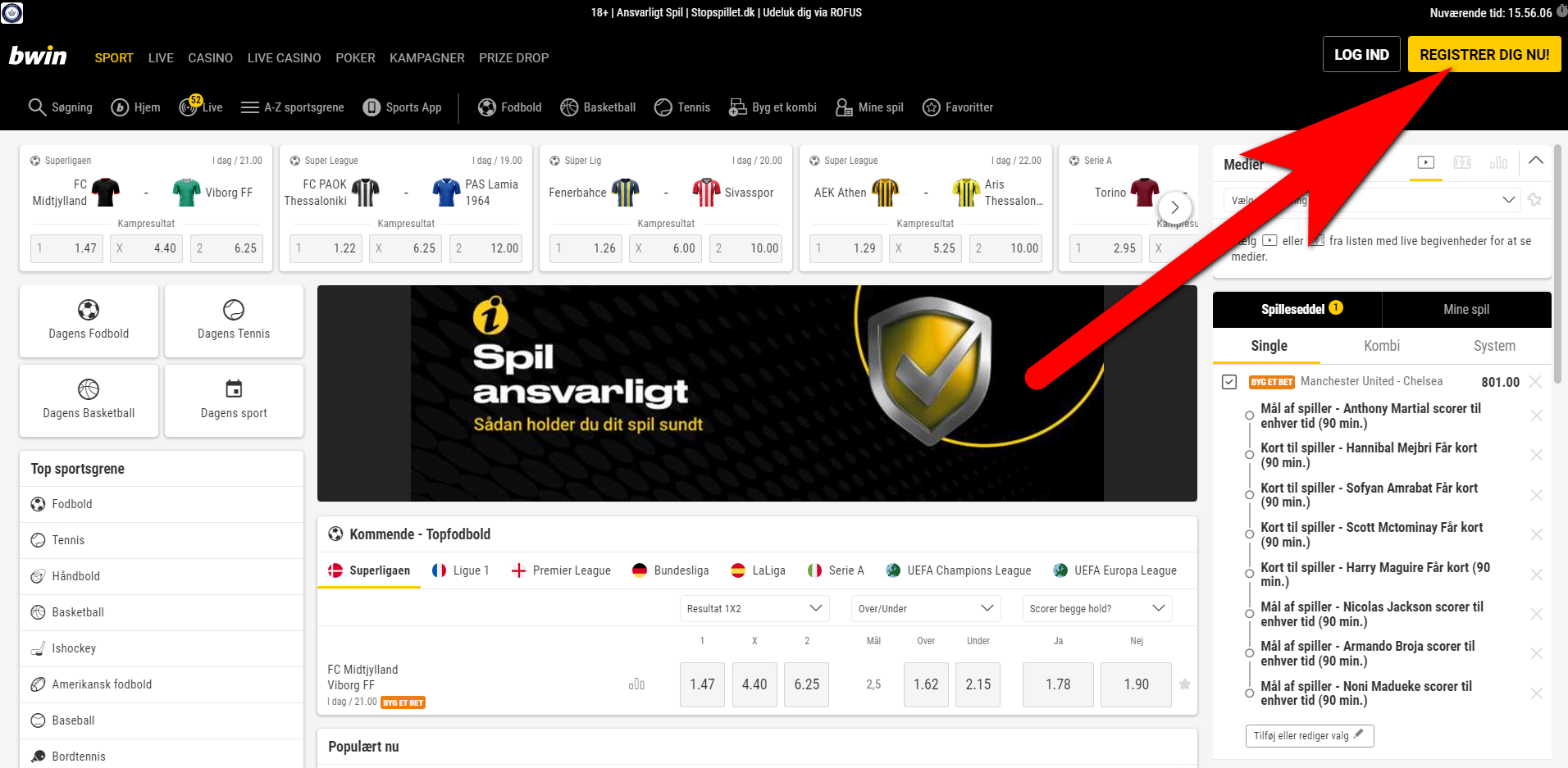Favorite the selected media event star

click(1535, 200)
